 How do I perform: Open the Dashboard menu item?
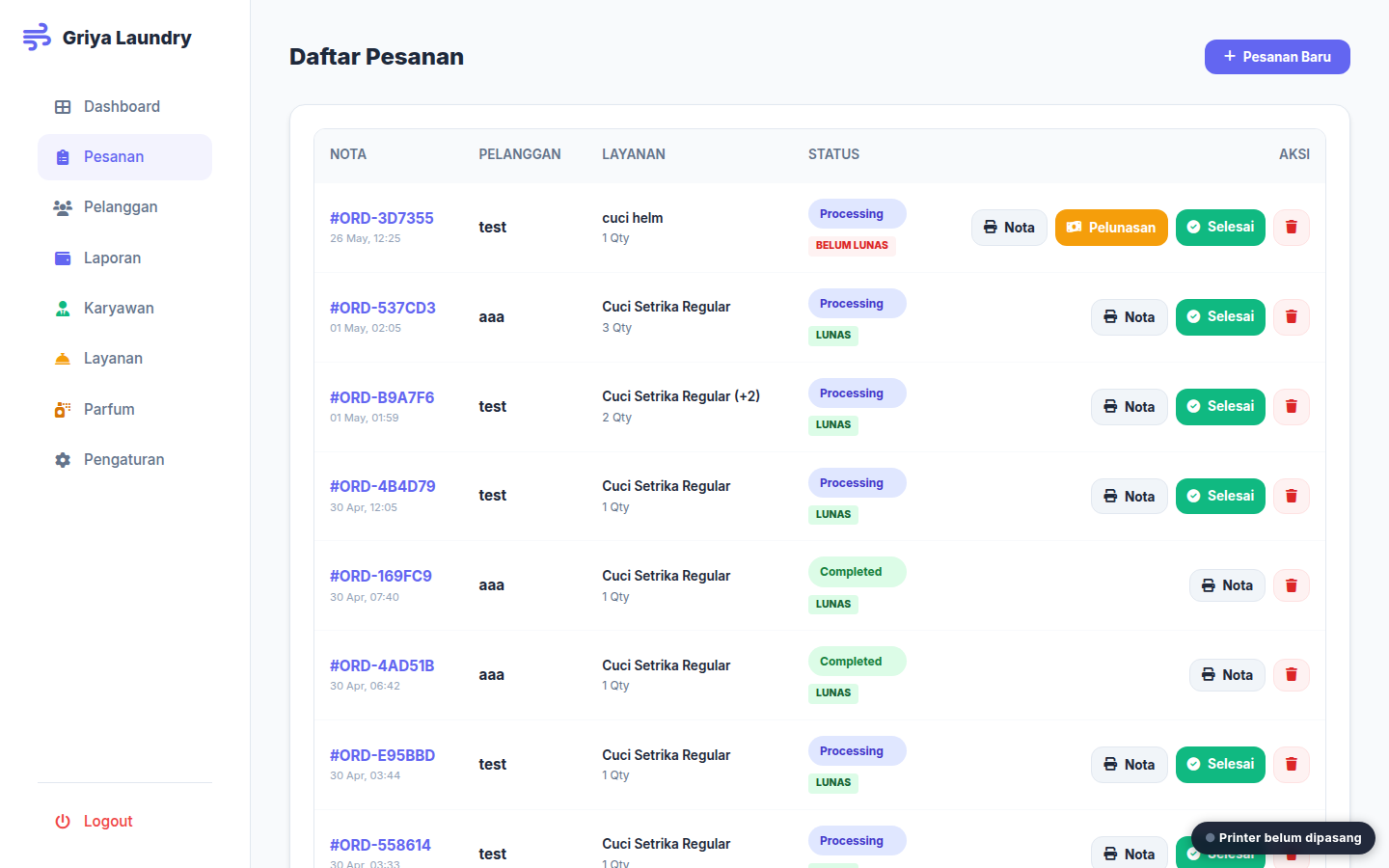124,107
